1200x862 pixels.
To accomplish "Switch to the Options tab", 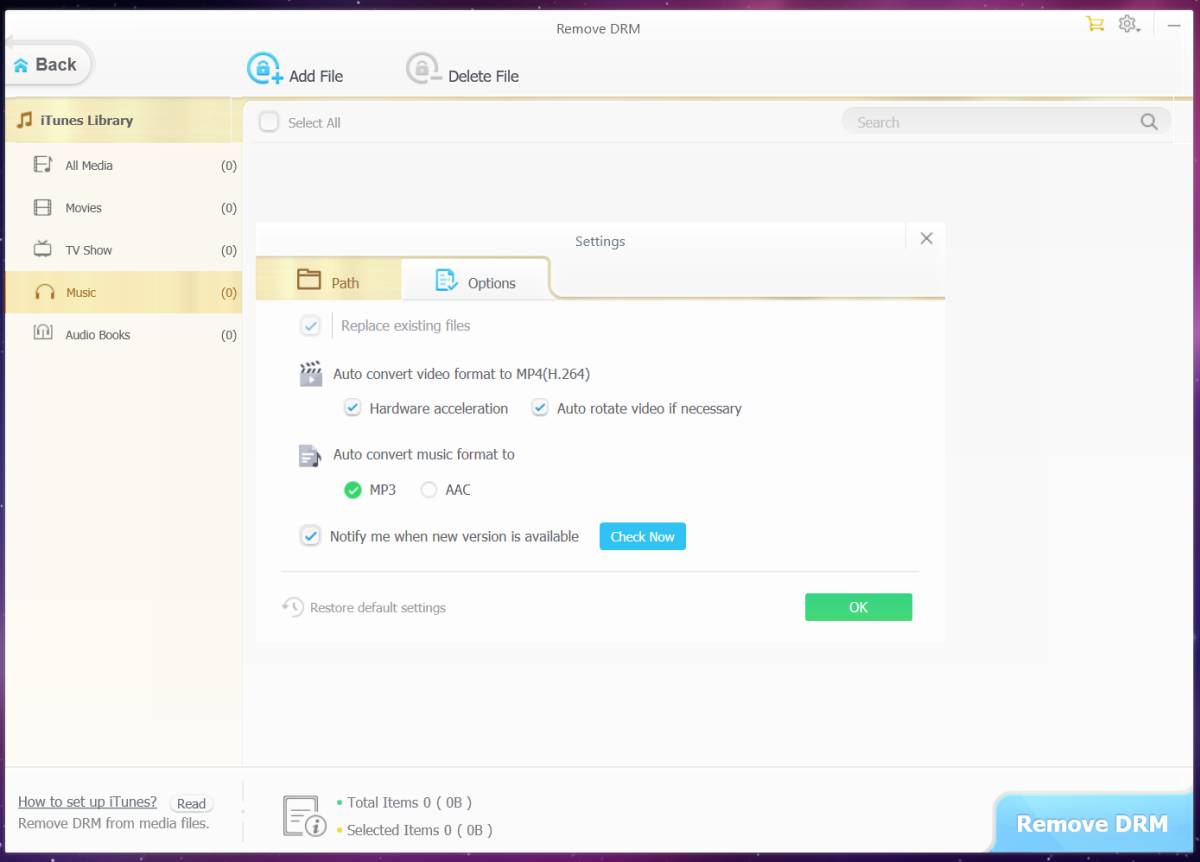I will pos(476,280).
